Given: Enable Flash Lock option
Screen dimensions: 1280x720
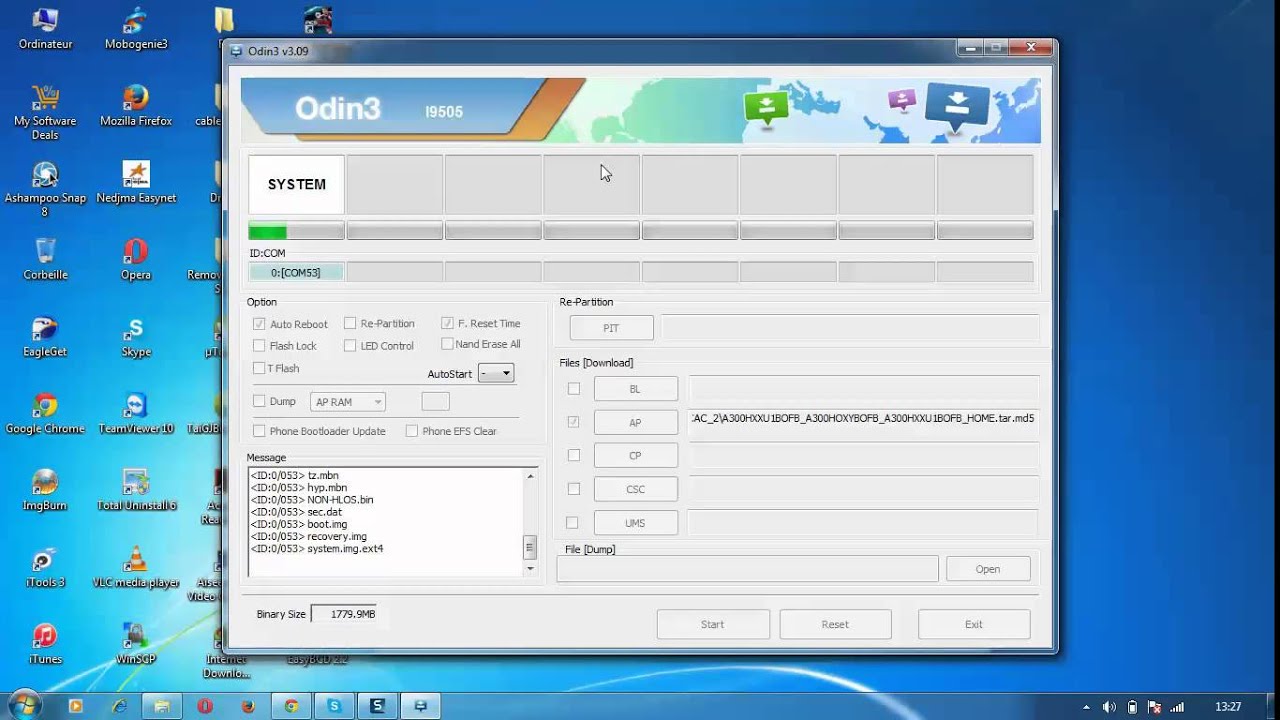Looking at the screenshot, I should point(259,346).
